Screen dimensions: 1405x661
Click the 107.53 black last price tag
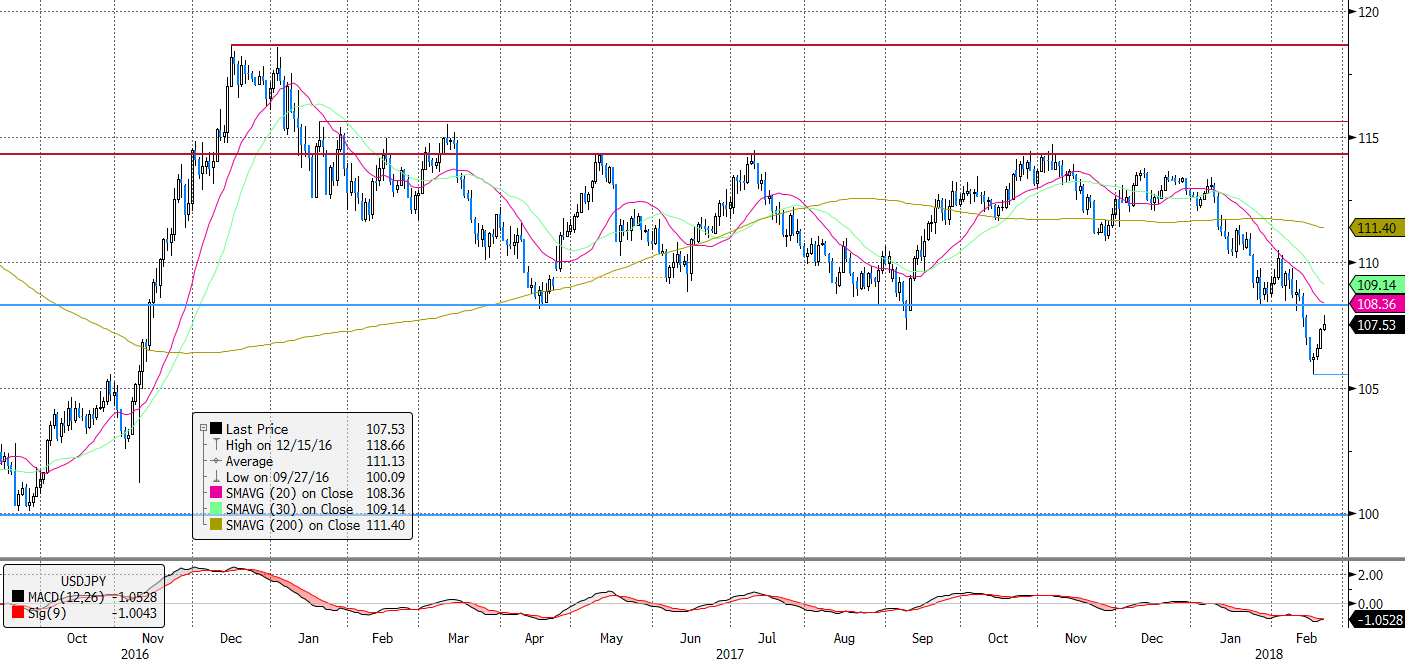1376,325
